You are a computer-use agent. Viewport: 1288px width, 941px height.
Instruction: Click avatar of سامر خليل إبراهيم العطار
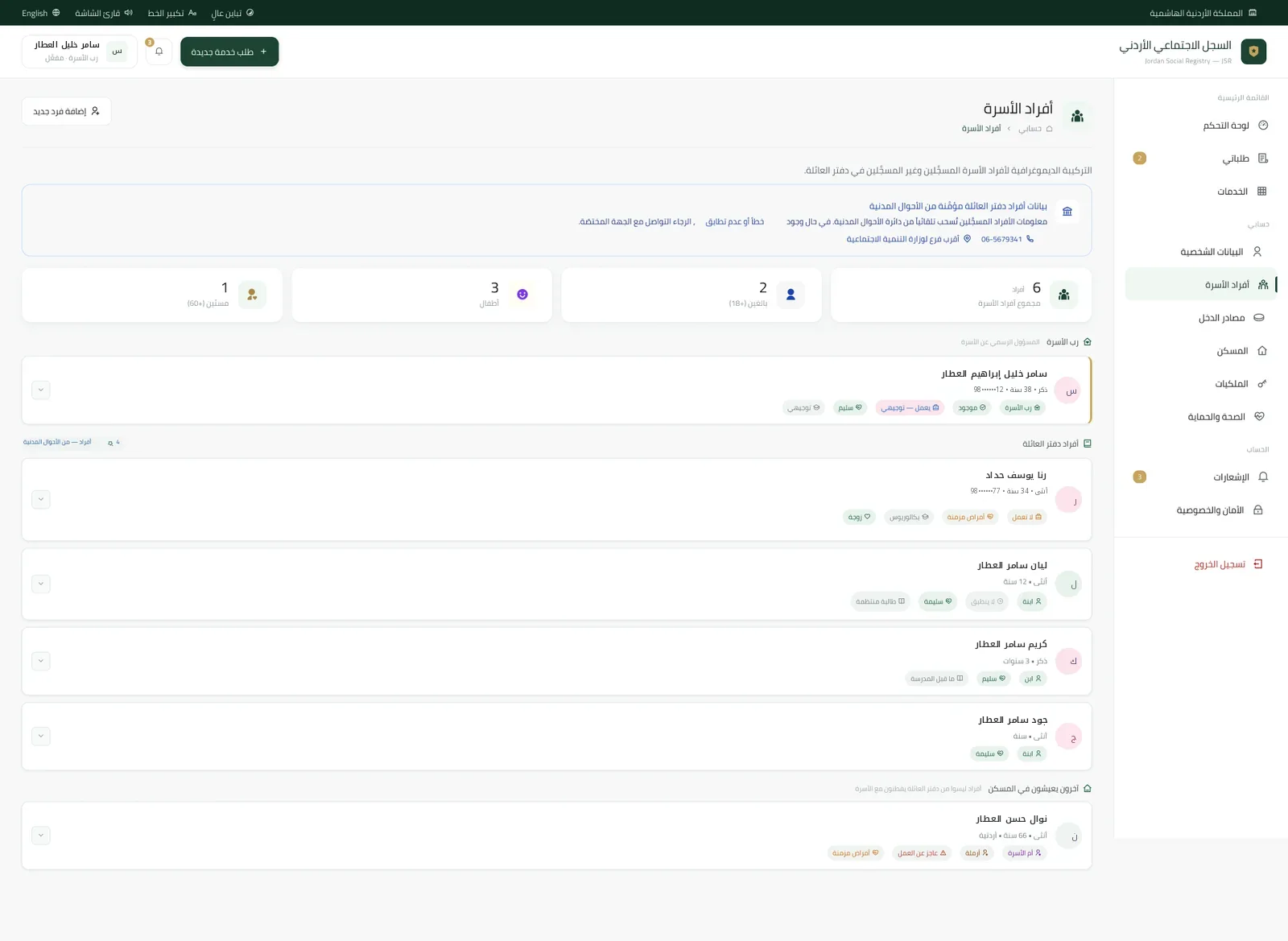[1068, 390]
